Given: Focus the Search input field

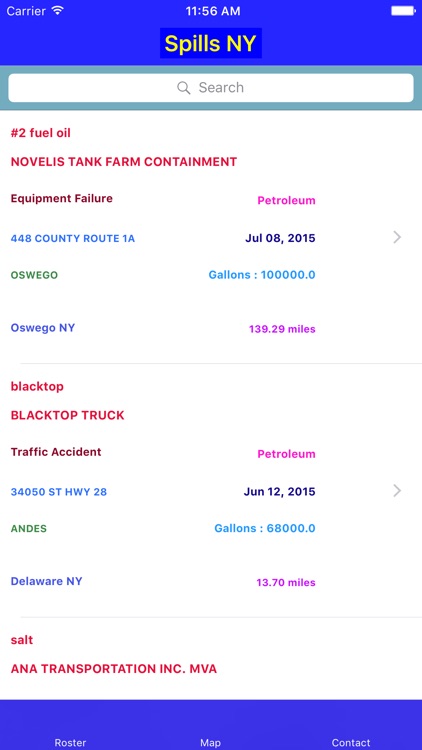Looking at the screenshot, I should [211, 88].
